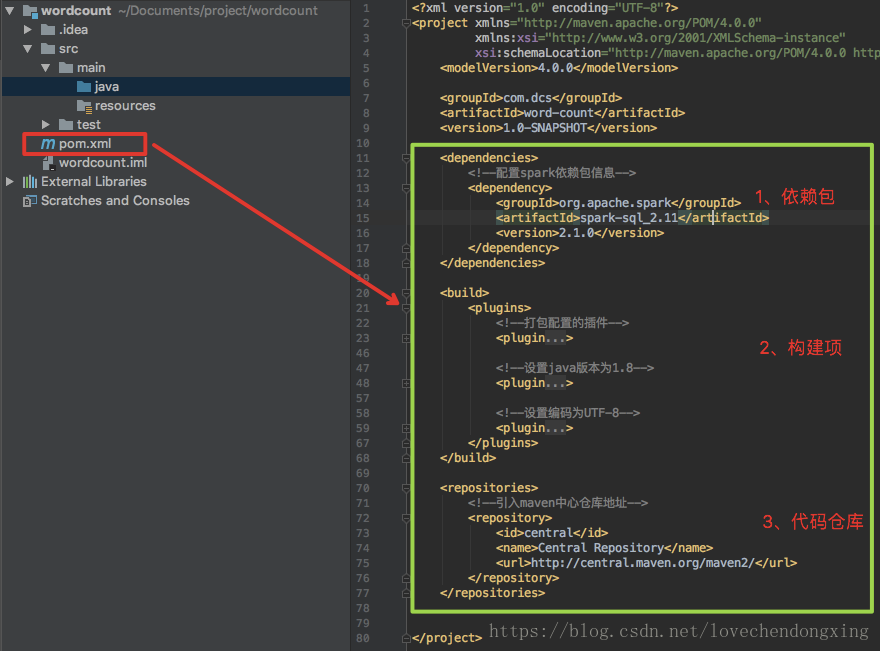880x651 pixels.
Task: Fold the repositories block at line 70
Action: 406,488
